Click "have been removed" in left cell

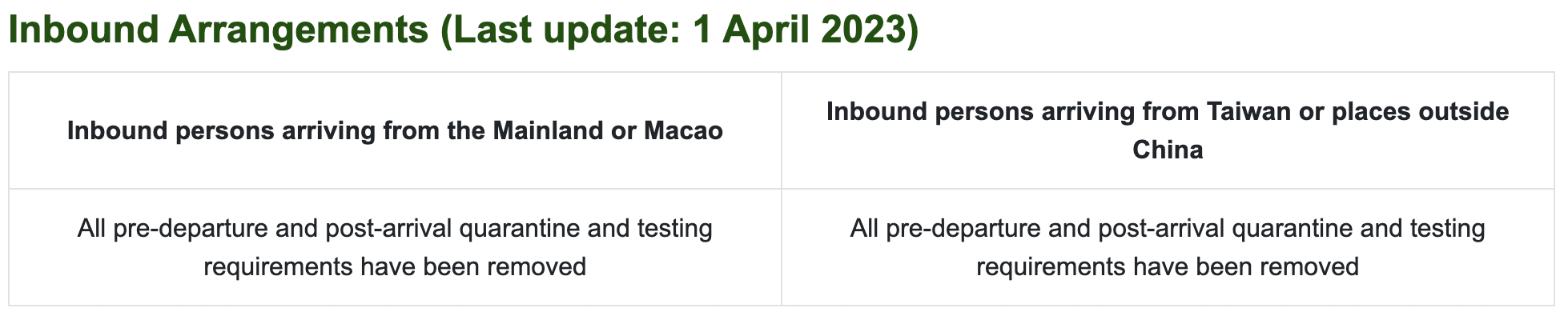[x=472, y=266]
